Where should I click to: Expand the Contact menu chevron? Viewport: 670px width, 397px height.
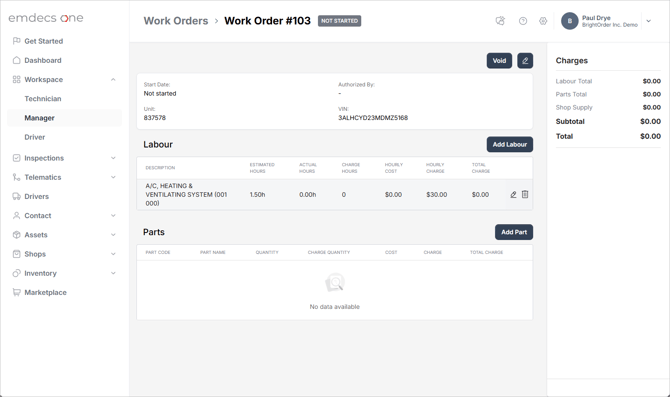[113, 216]
